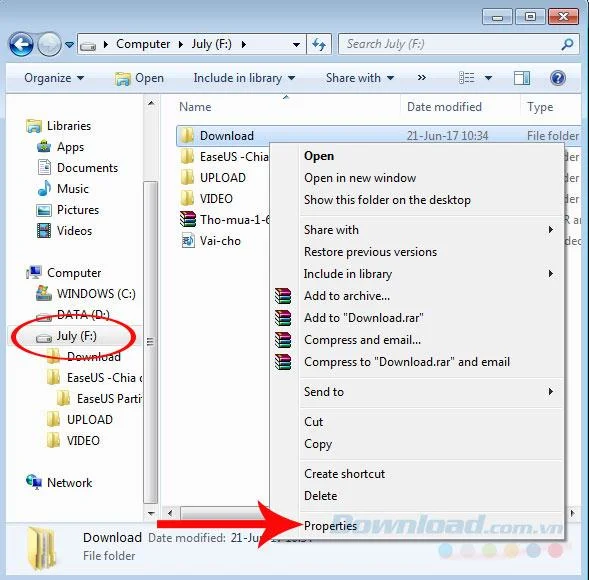This screenshot has height=580, width=589.
Task: Select the EaseUS -Chia folder in list
Action: pos(224,157)
